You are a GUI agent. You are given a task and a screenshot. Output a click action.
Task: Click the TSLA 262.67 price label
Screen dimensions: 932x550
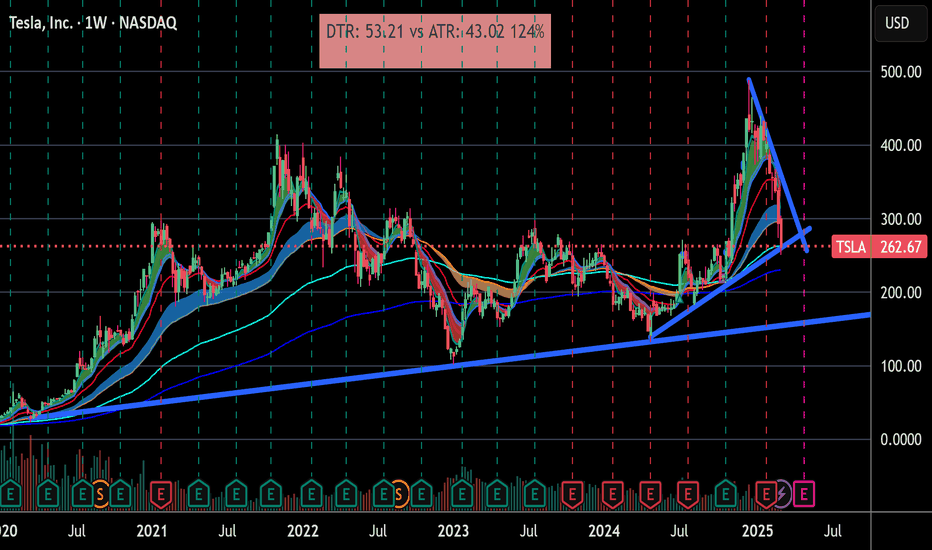pos(879,246)
